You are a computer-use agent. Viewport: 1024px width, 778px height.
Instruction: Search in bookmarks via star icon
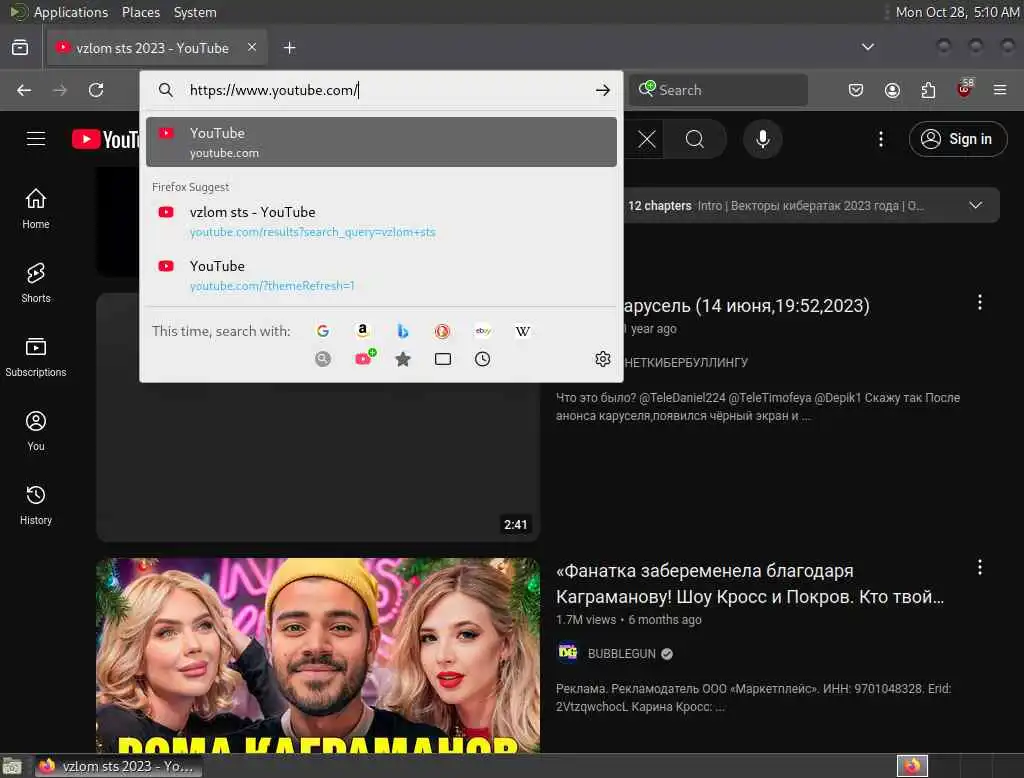coord(403,359)
